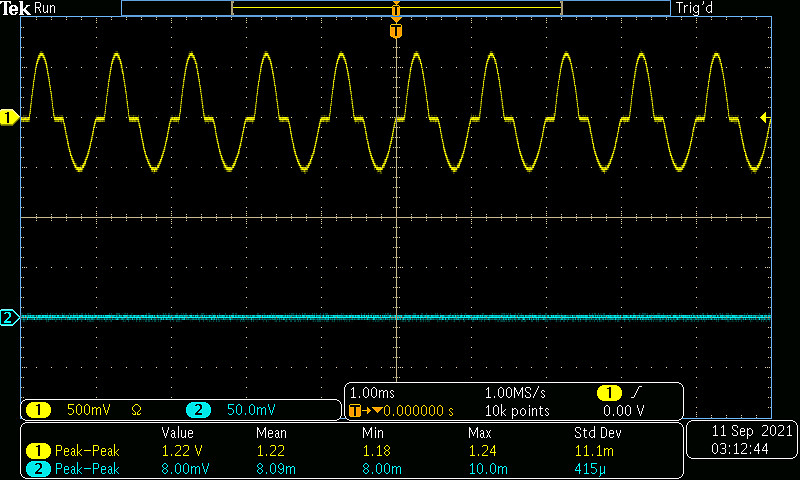Screen dimensions: 800x480
Task: Click the rising edge trigger slope icon
Action: (637, 393)
